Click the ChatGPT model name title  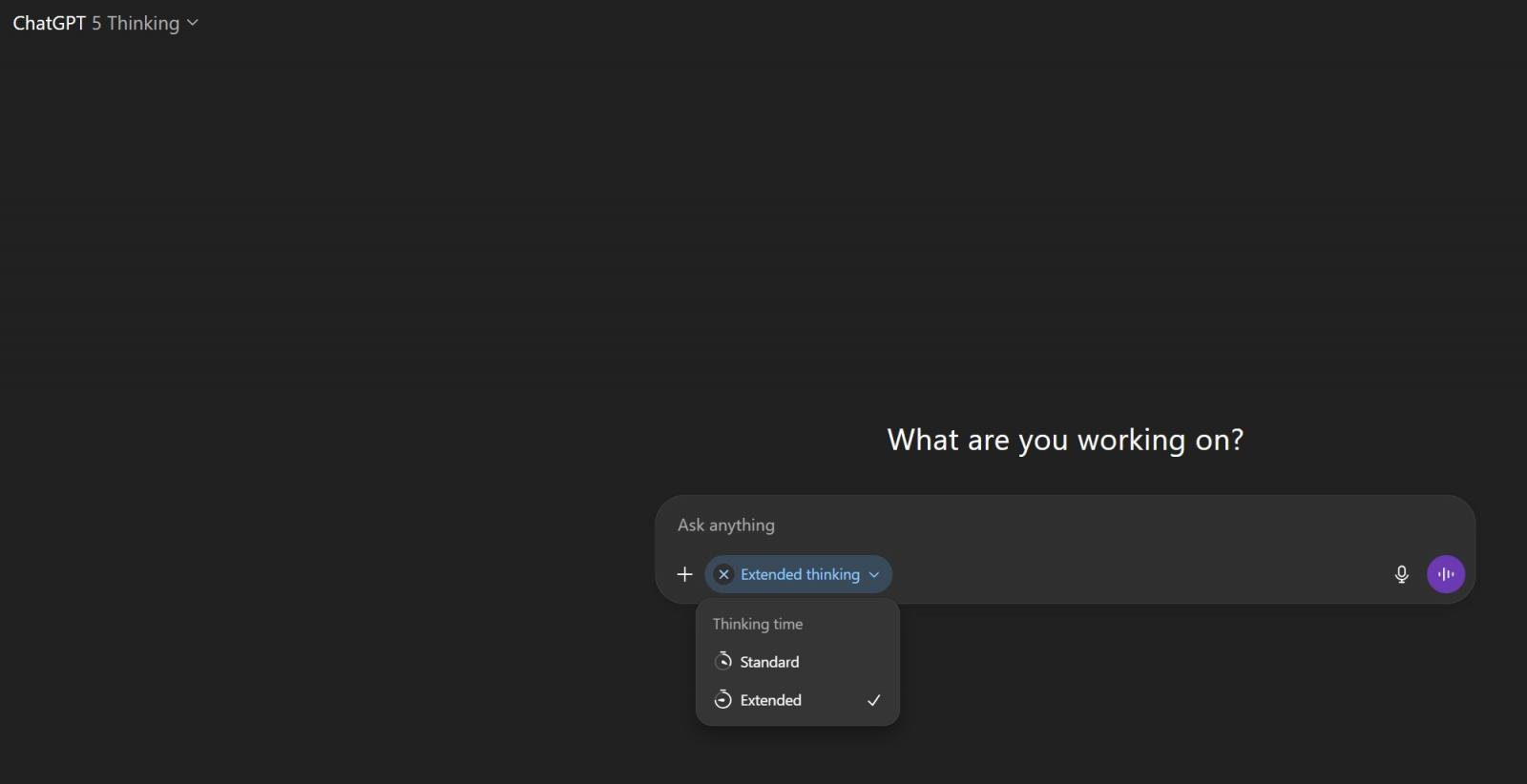(x=50, y=23)
